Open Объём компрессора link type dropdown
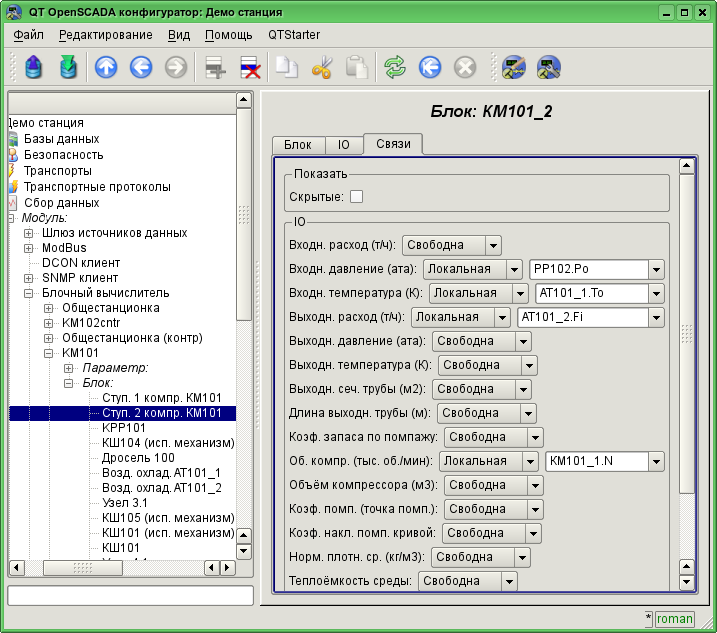Screen dimensions: 717x633 tap(494, 485)
